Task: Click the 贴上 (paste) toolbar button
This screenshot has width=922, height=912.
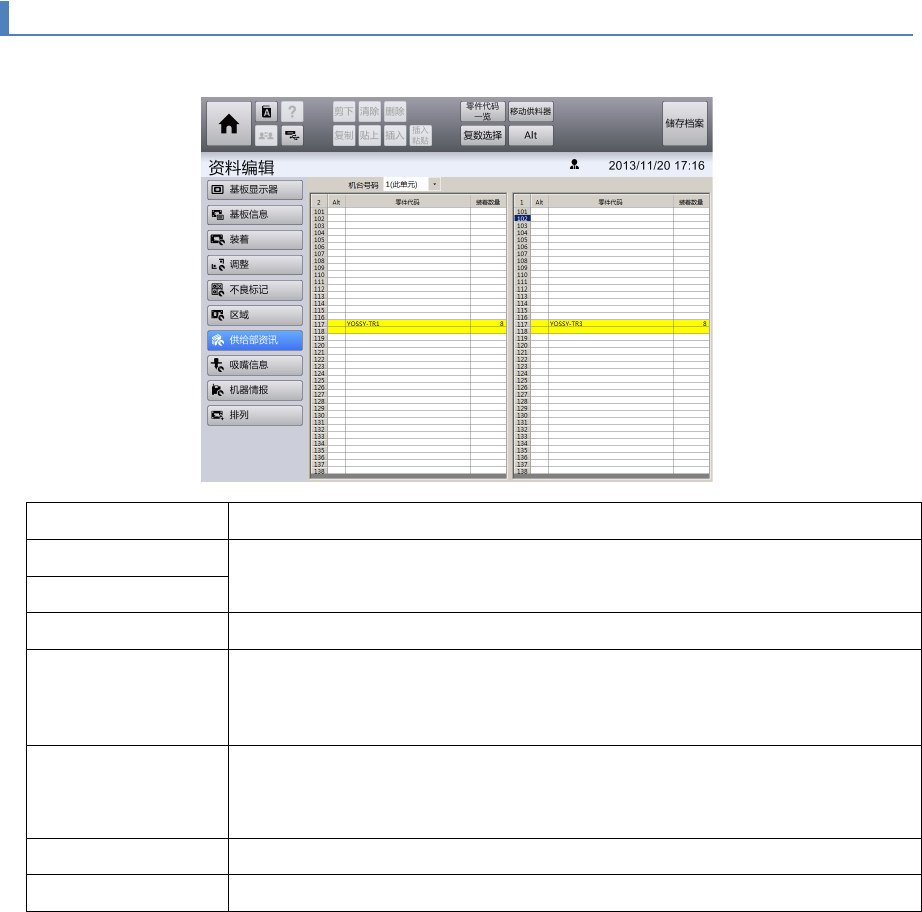Action: [369, 136]
